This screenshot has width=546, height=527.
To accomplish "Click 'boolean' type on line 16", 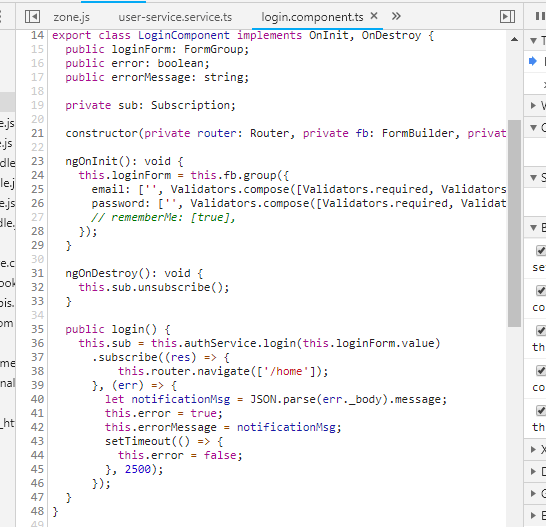I will tap(180, 63).
